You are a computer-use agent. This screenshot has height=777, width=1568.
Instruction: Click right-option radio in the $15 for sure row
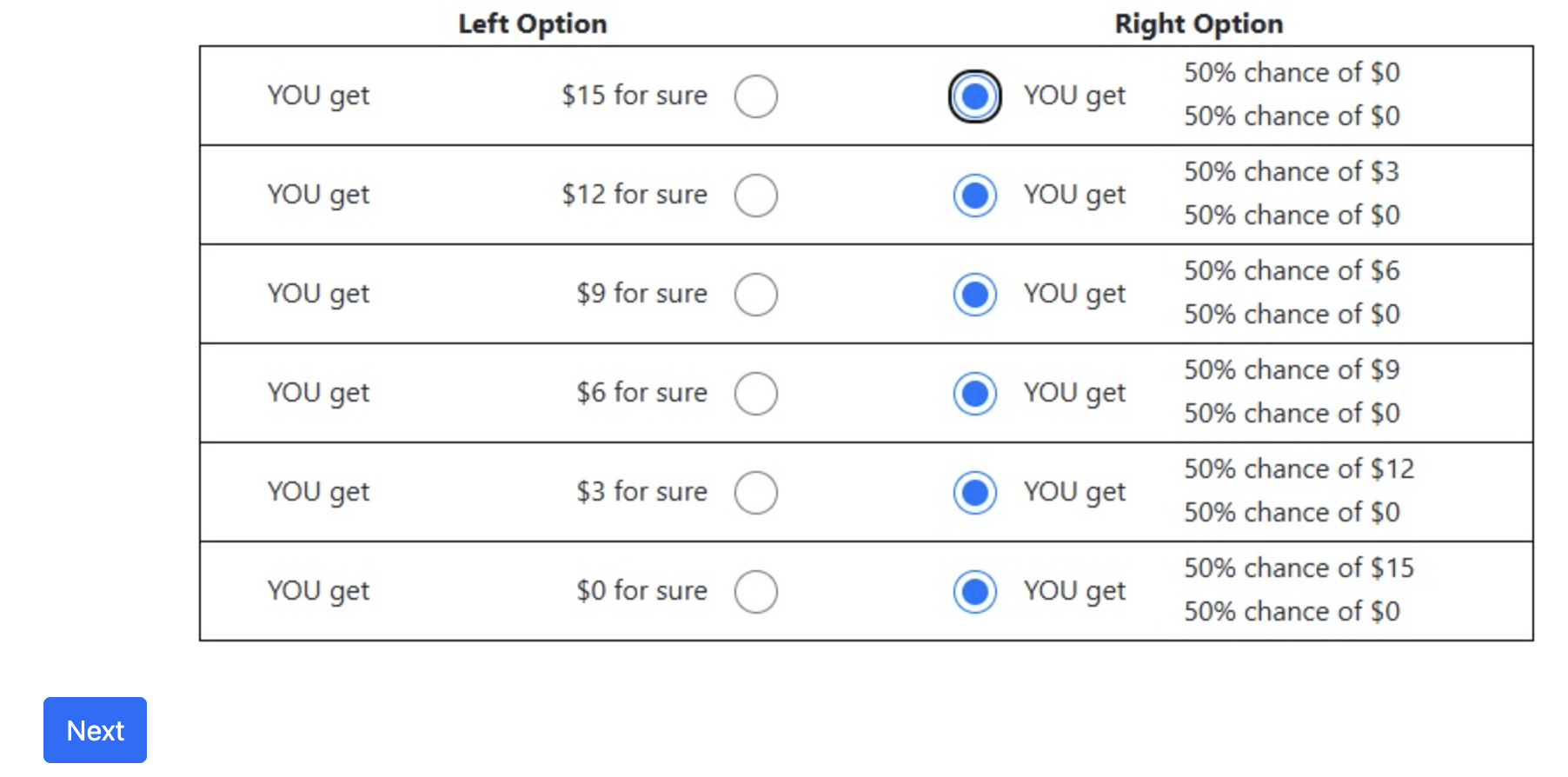coord(974,96)
